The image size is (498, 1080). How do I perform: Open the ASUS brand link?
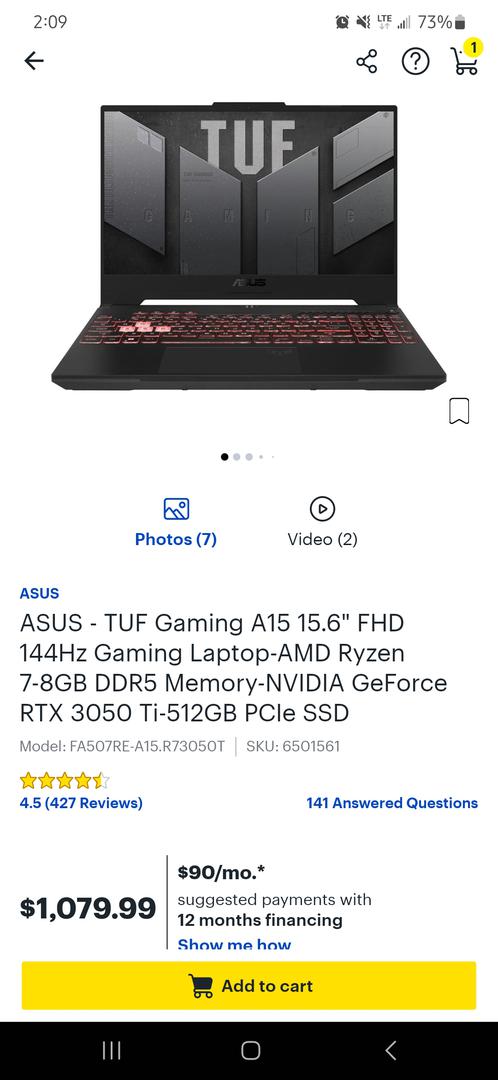pos(39,593)
